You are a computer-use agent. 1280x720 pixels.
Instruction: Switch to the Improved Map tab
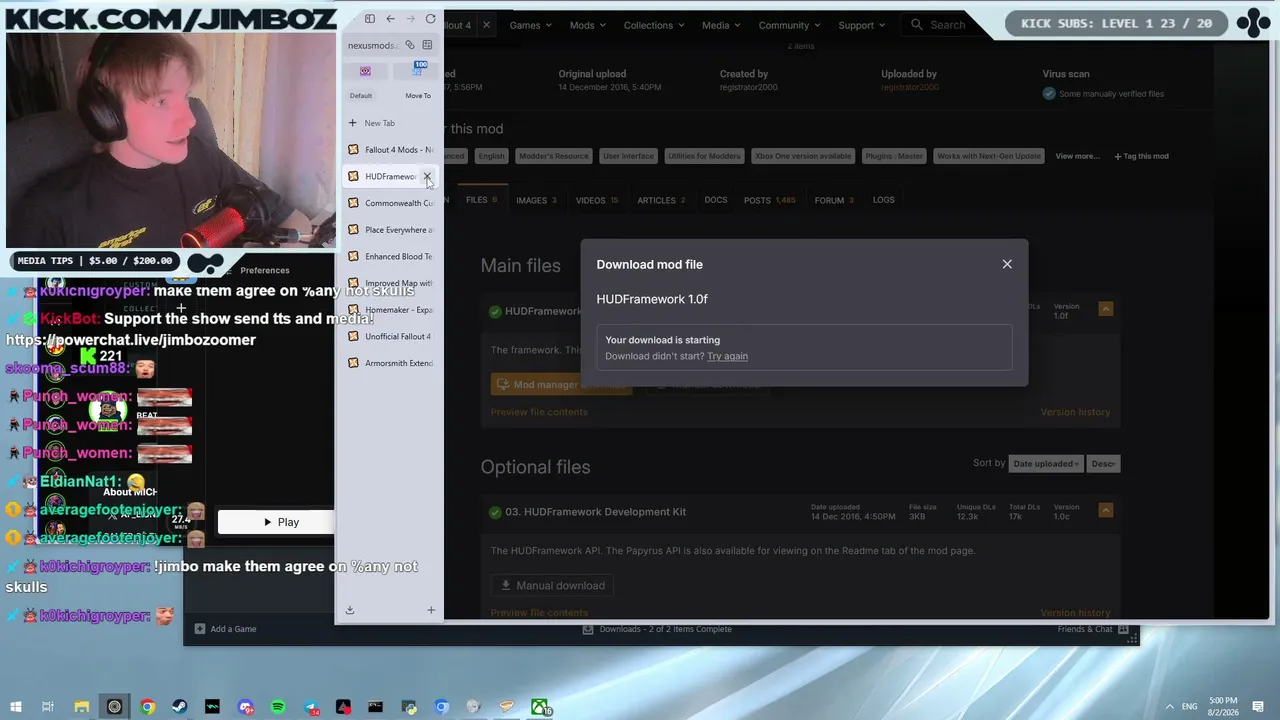pos(391,283)
